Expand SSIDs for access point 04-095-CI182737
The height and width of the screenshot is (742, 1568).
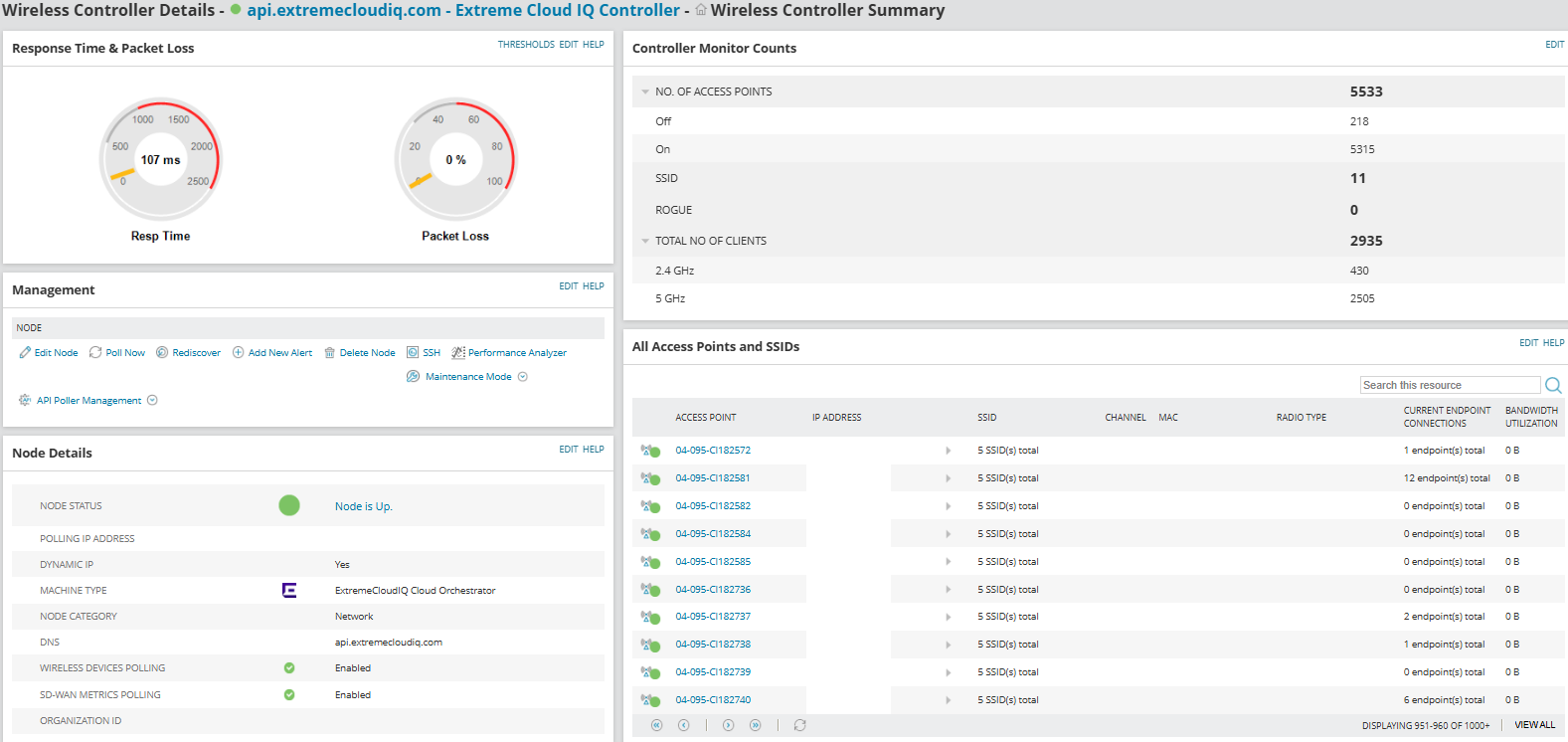(948, 617)
